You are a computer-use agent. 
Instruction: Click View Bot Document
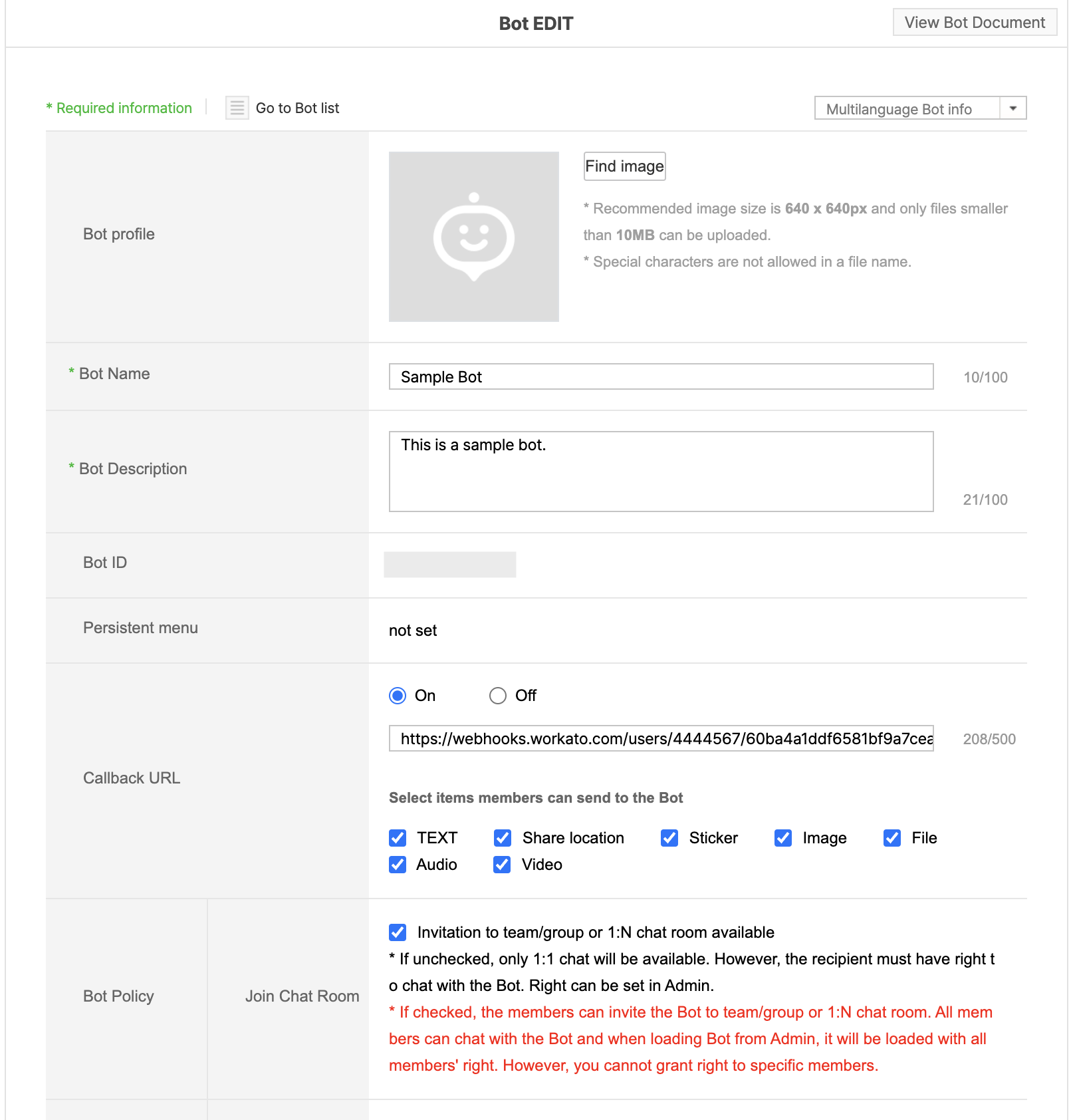pyautogui.click(x=974, y=22)
